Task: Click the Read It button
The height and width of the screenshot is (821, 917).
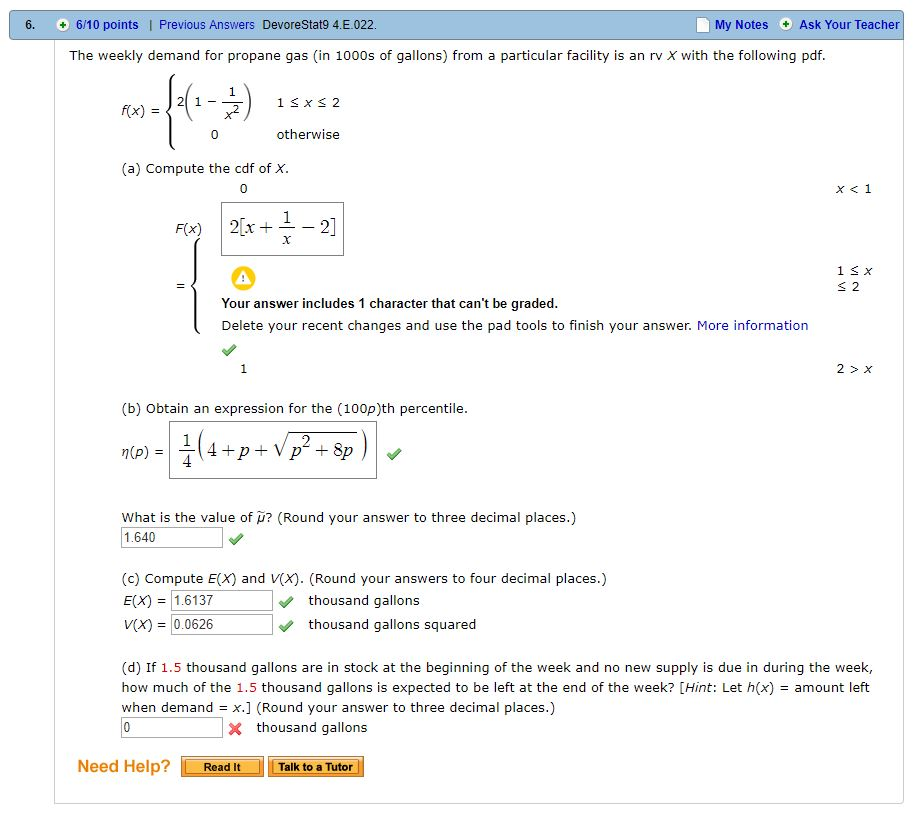Action: [x=220, y=767]
